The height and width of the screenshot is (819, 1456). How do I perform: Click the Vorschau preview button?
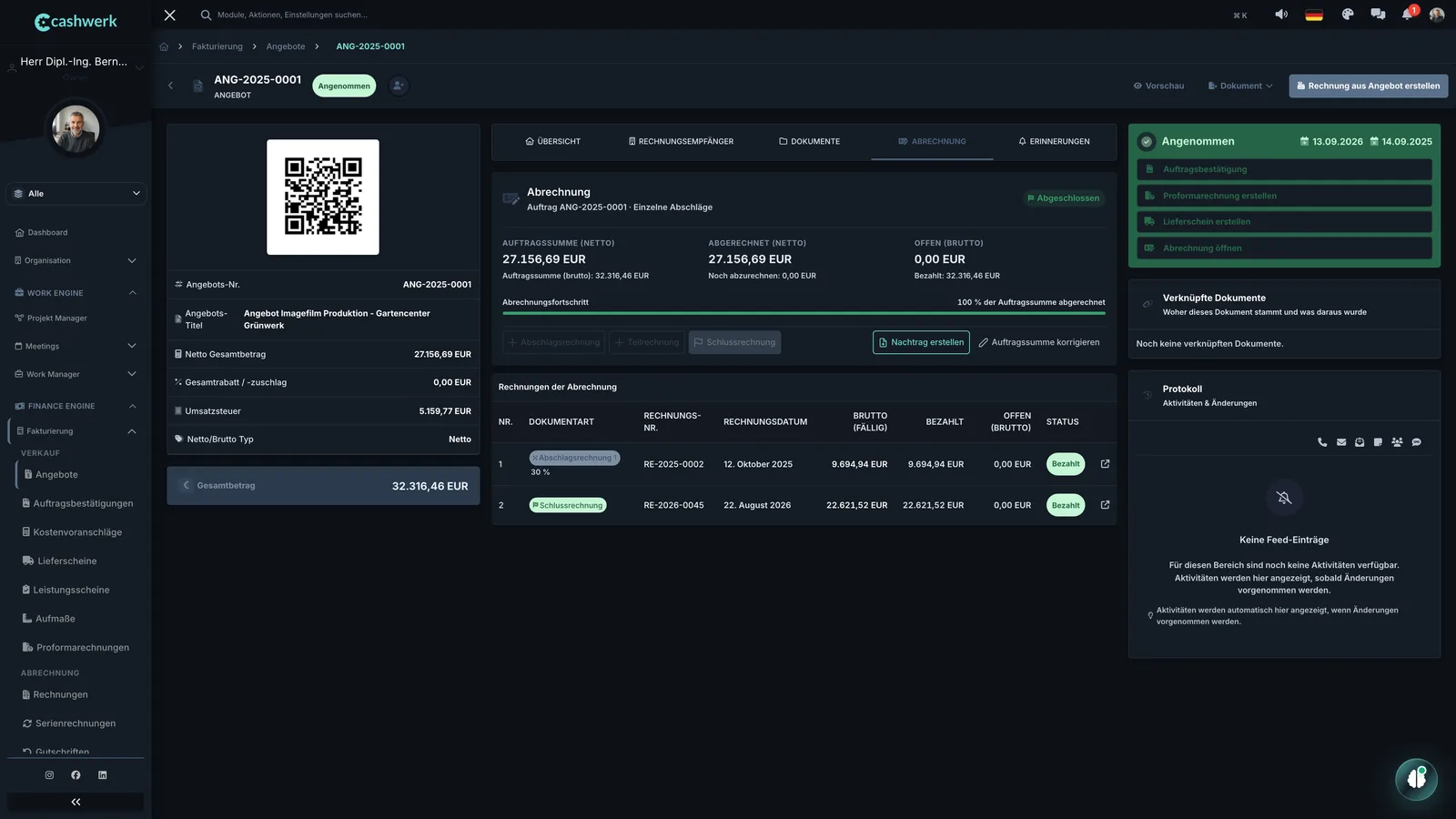point(1158,86)
